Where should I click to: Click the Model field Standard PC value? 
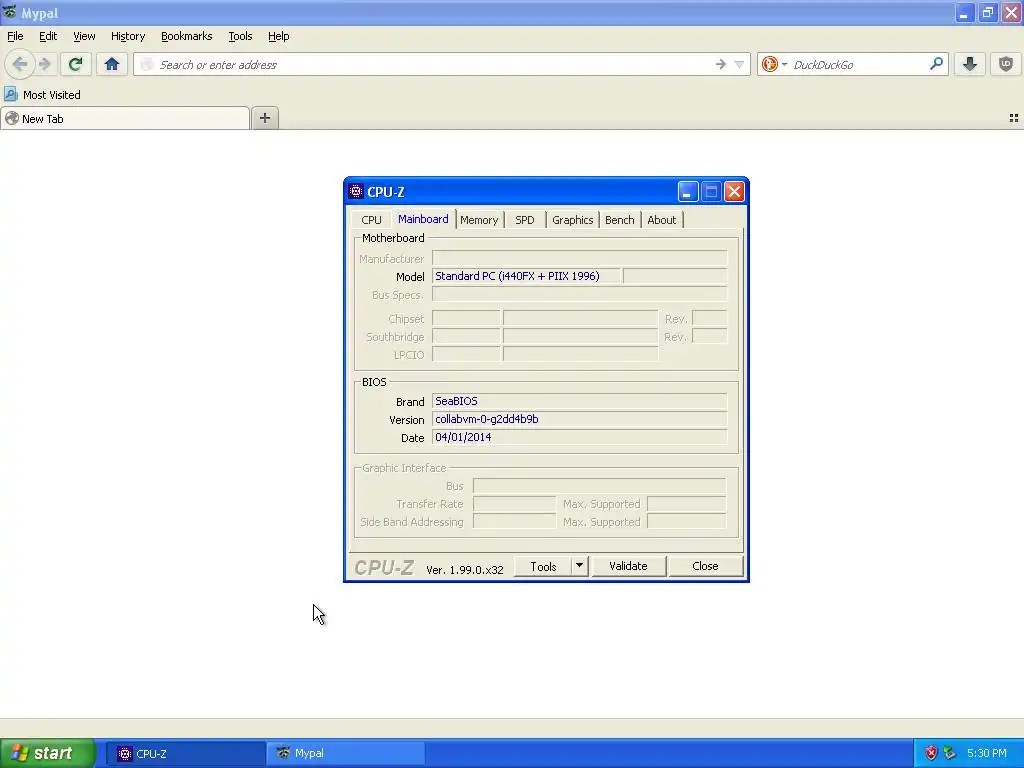(x=526, y=276)
